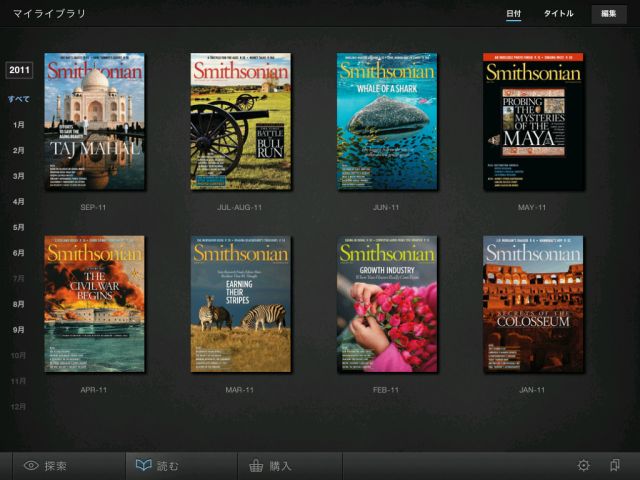Select the 読む (Read) book icon
This screenshot has width=640, height=480.
[x=144, y=465]
